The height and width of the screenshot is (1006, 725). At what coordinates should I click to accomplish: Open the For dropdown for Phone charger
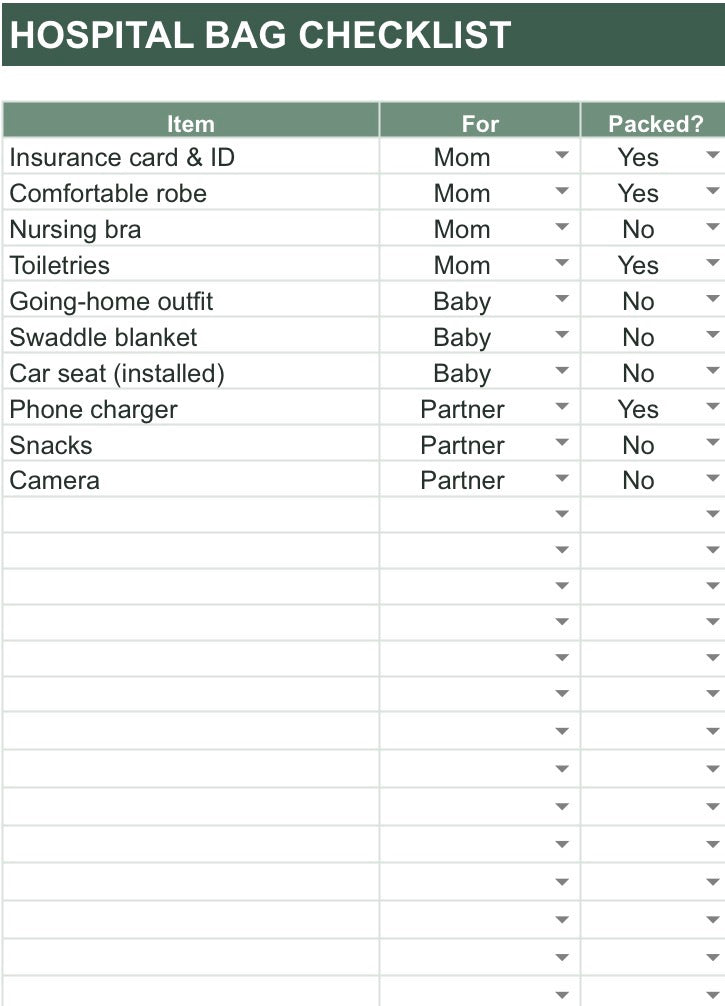[561, 406]
